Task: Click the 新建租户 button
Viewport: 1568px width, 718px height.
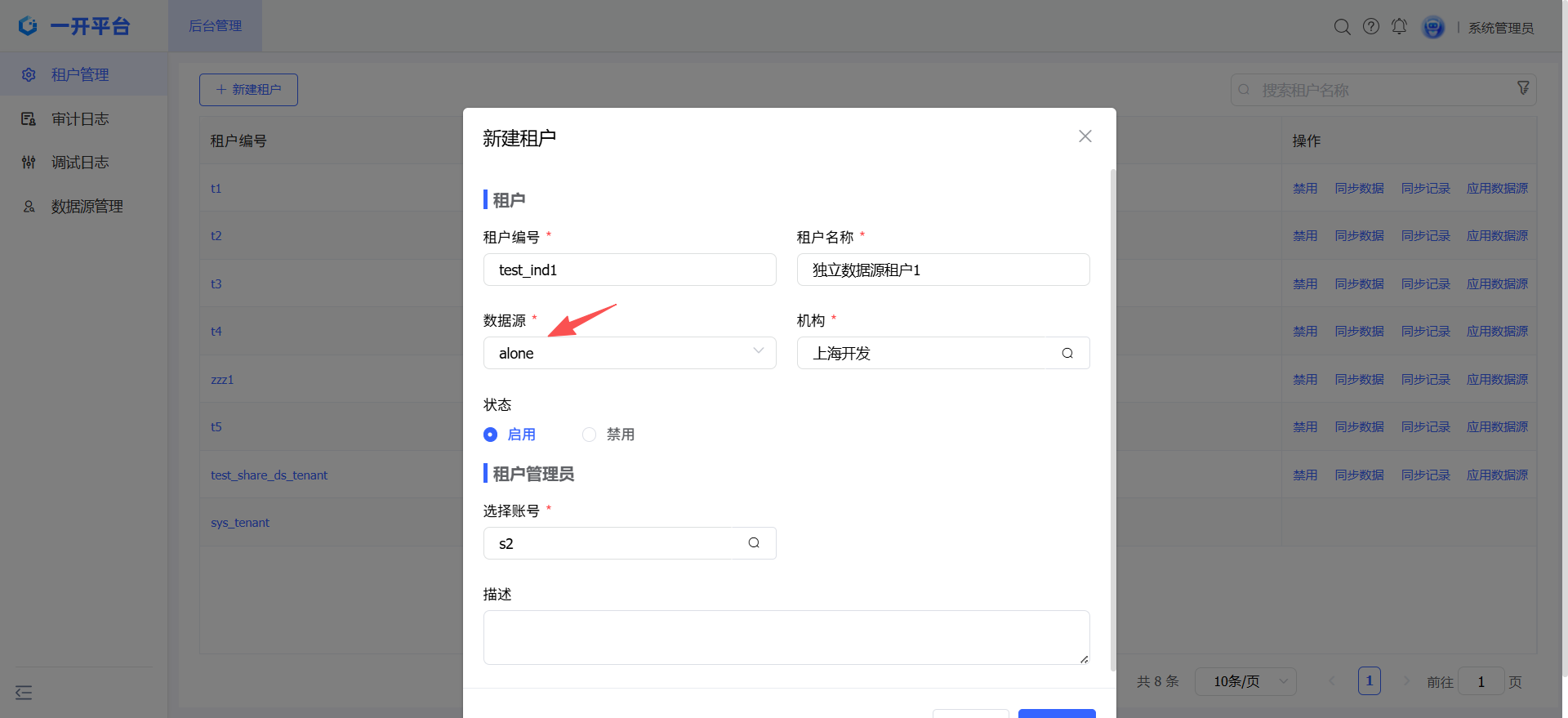Action: click(x=248, y=90)
